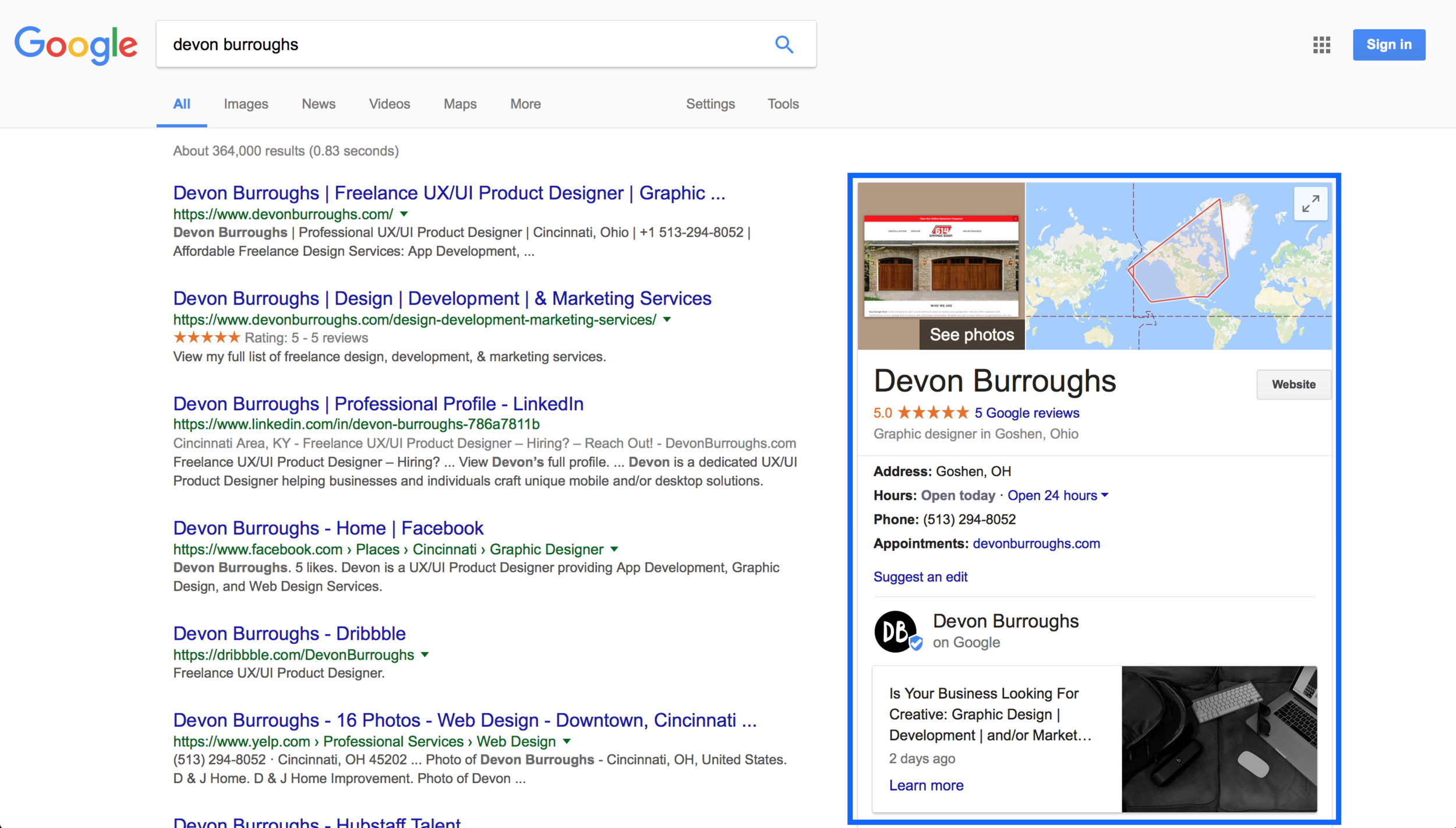The height and width of the screenshot is (828, 1456).
Task: Click the linkedin.com green URL text
Action: pos(356,424)
